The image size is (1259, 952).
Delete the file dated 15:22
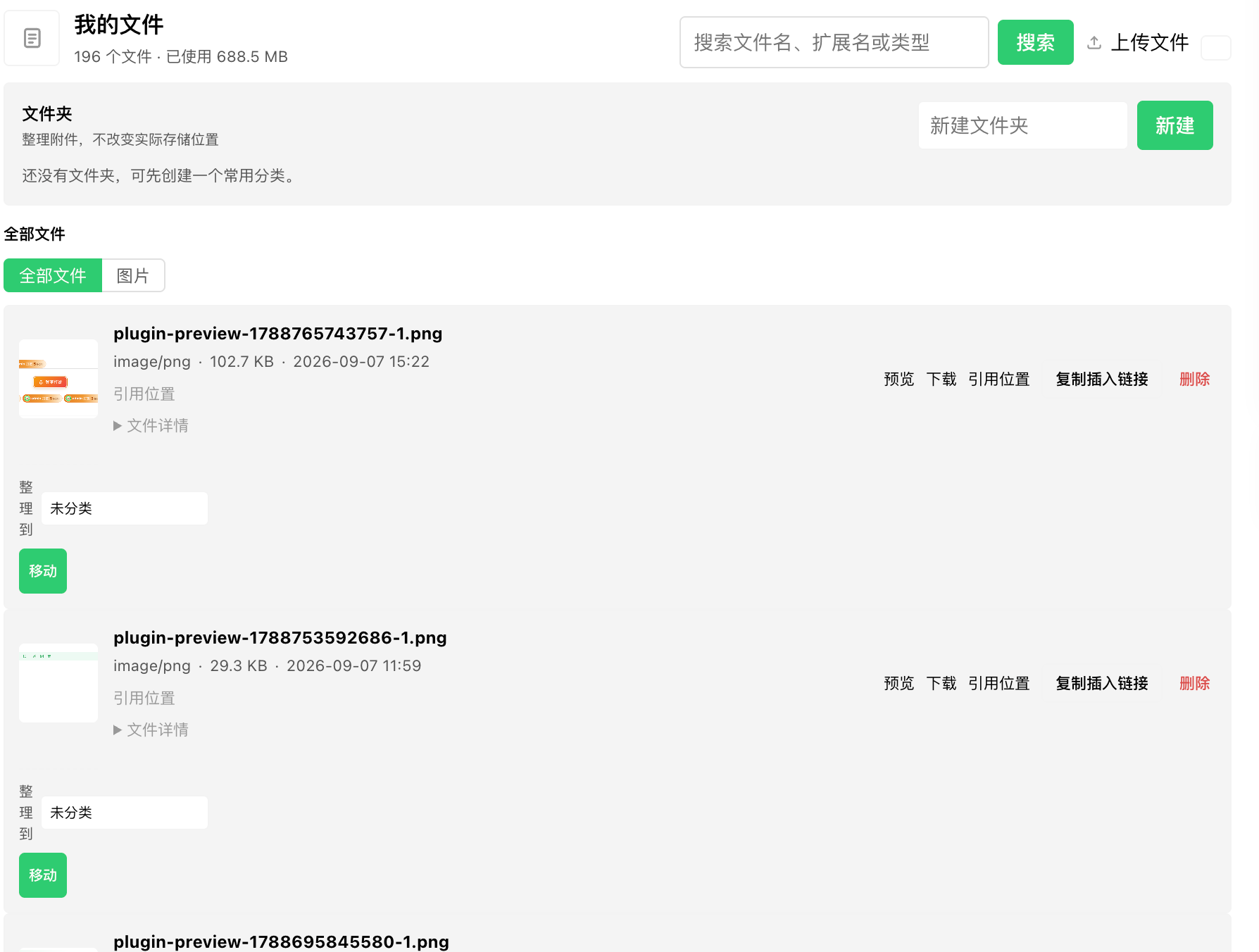(1195, 379)
